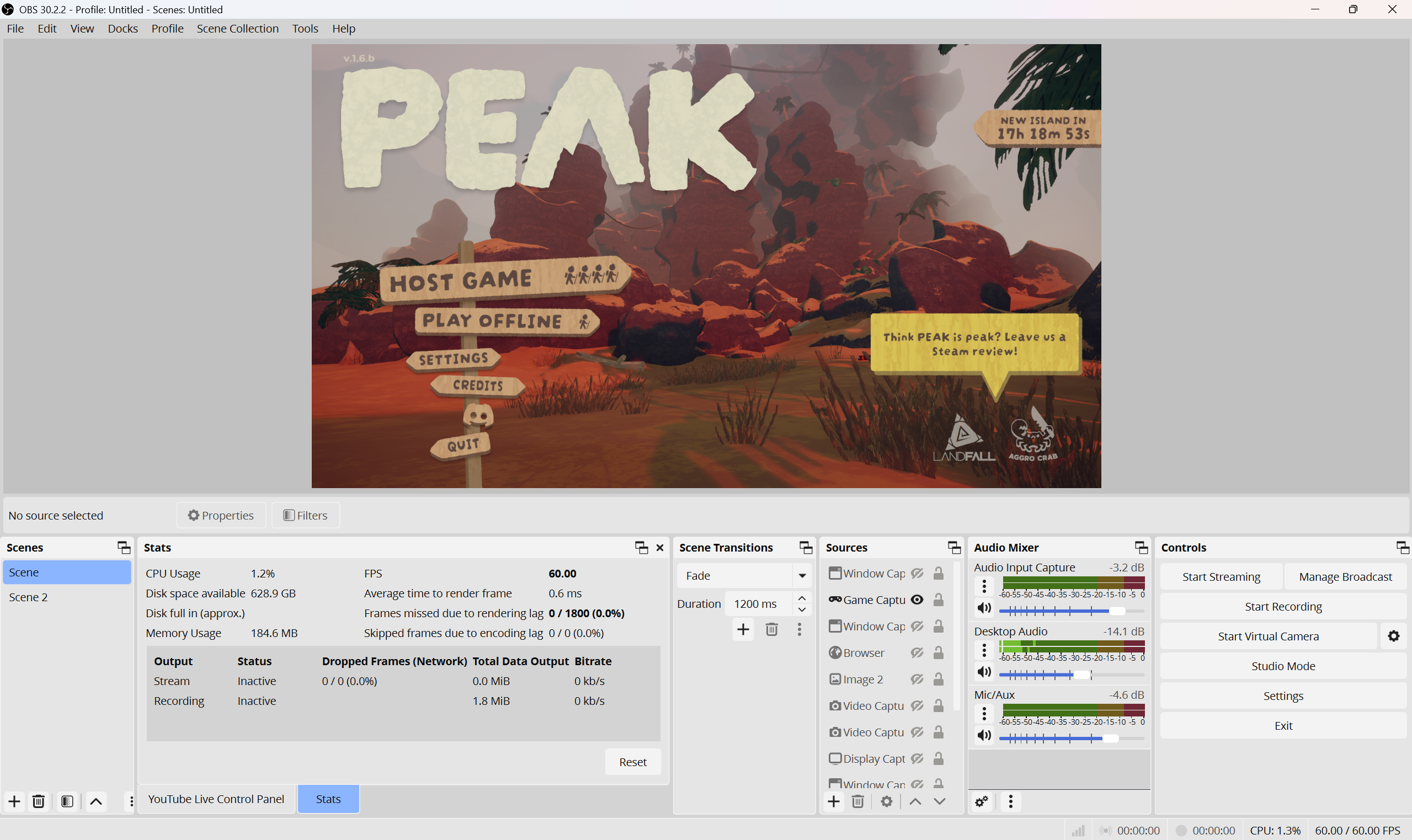The image size is (1412, 840).
Task: Move scene up with arrow icon
Action: pos(96,801)
